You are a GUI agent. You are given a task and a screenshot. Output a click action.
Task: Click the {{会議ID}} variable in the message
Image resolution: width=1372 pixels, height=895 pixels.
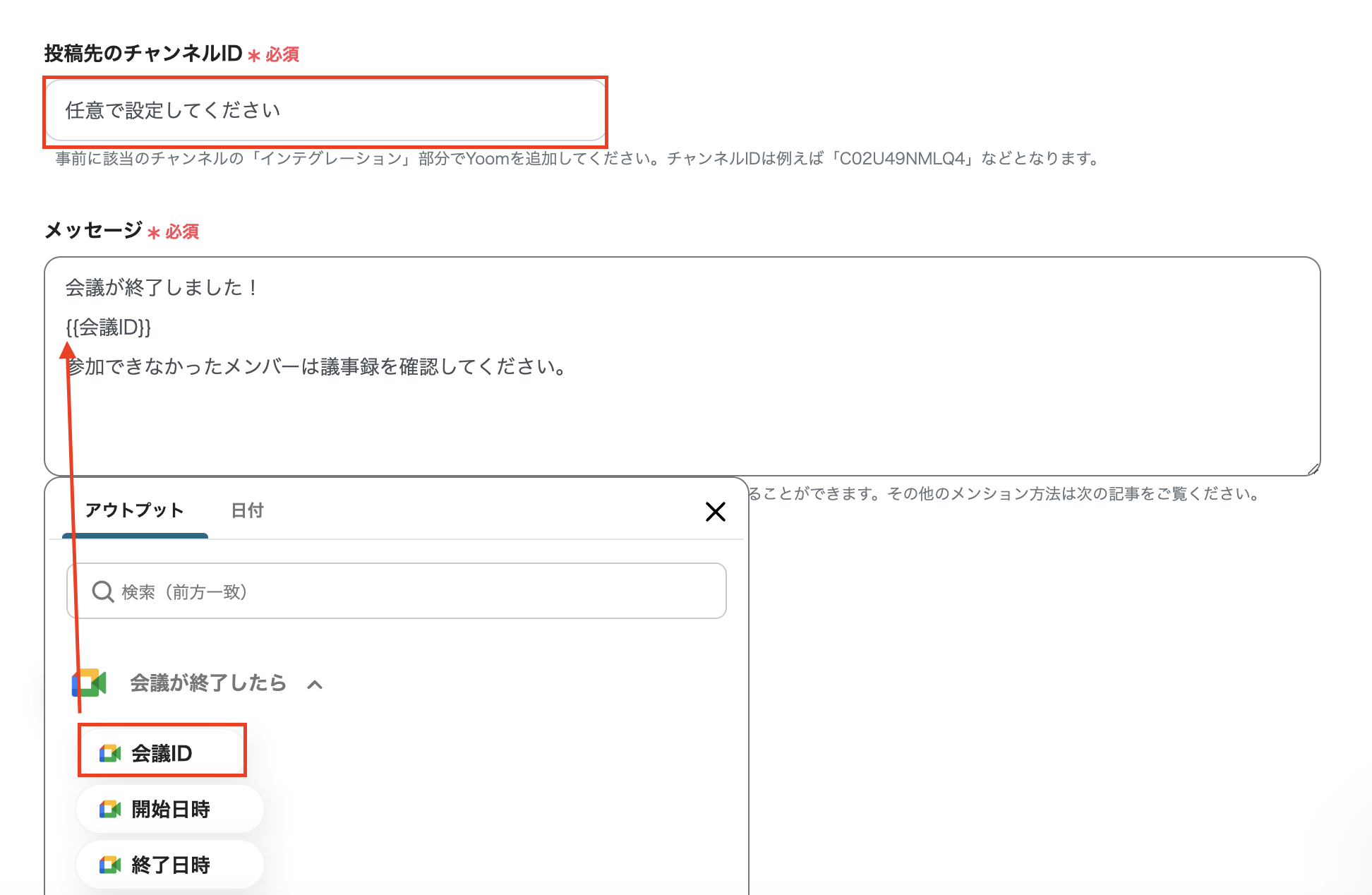[108, 327]
